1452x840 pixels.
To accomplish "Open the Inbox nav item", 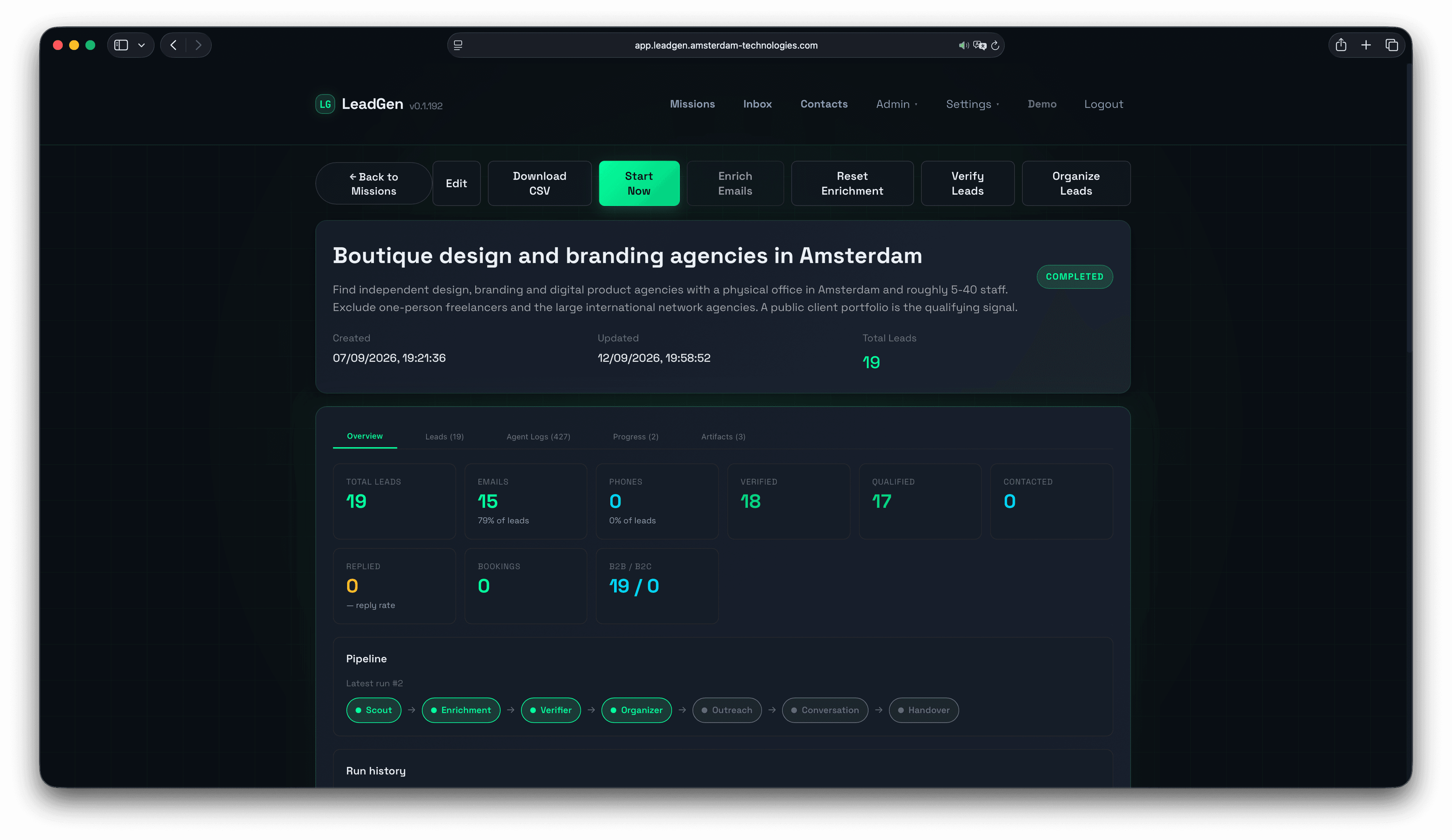I will tap(757, 104).
